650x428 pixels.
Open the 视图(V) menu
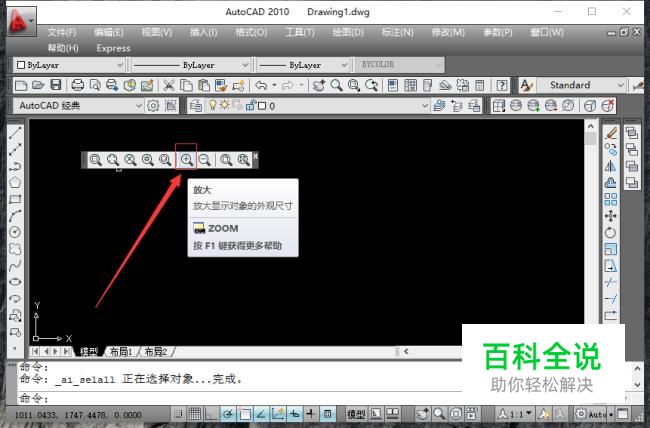(157, 32)
